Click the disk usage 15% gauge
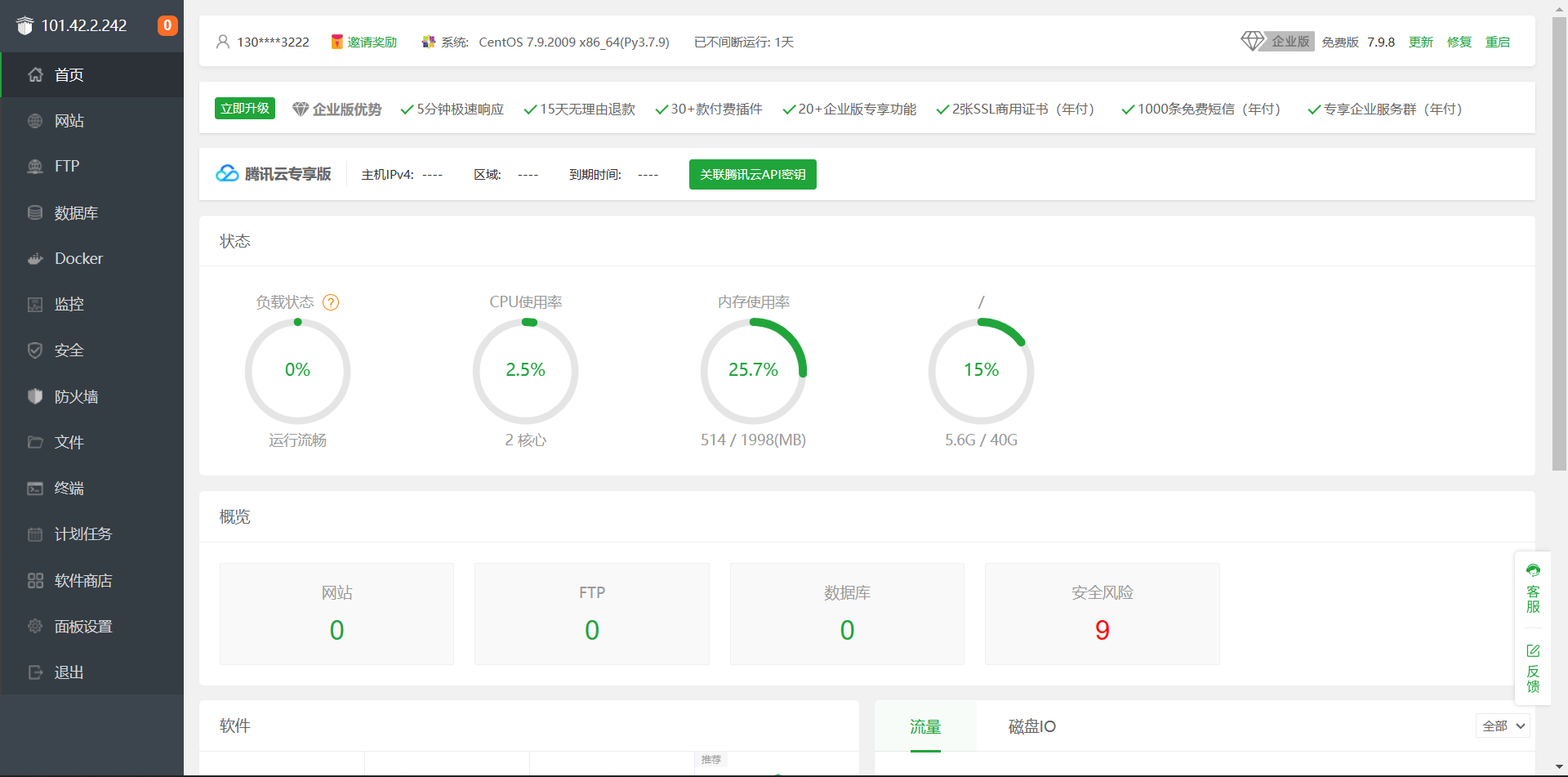This screenshot has width=1568, height=777. click(982, 371)
